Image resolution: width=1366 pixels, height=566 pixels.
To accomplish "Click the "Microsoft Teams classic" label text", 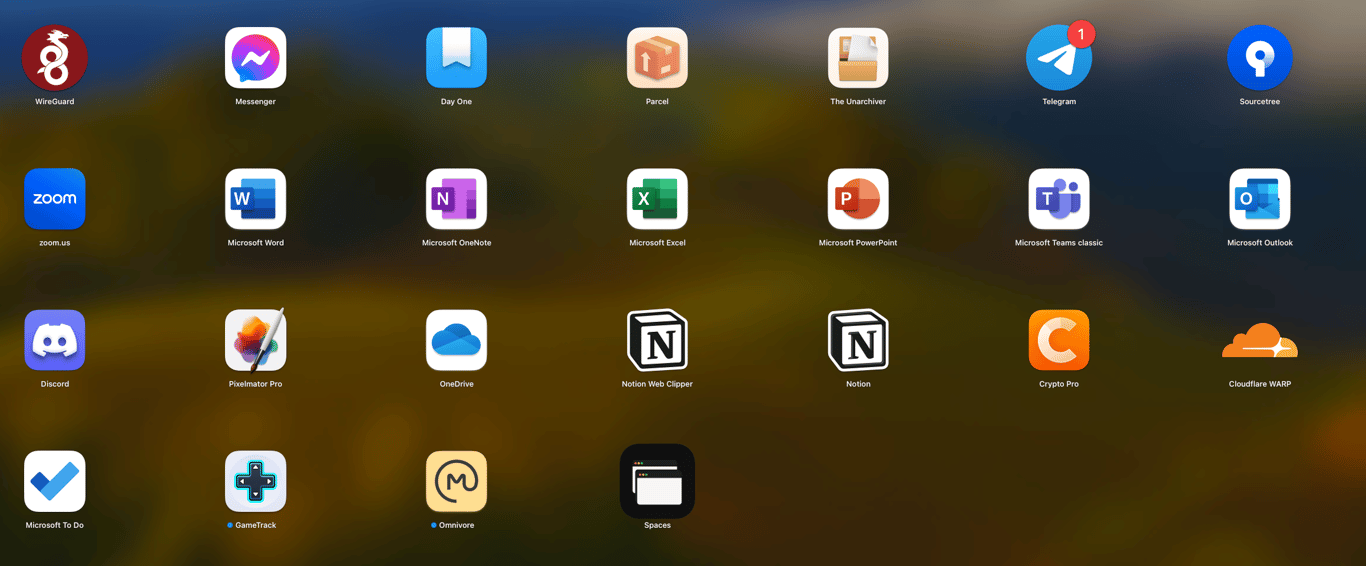I will (x=1059, y=243).
